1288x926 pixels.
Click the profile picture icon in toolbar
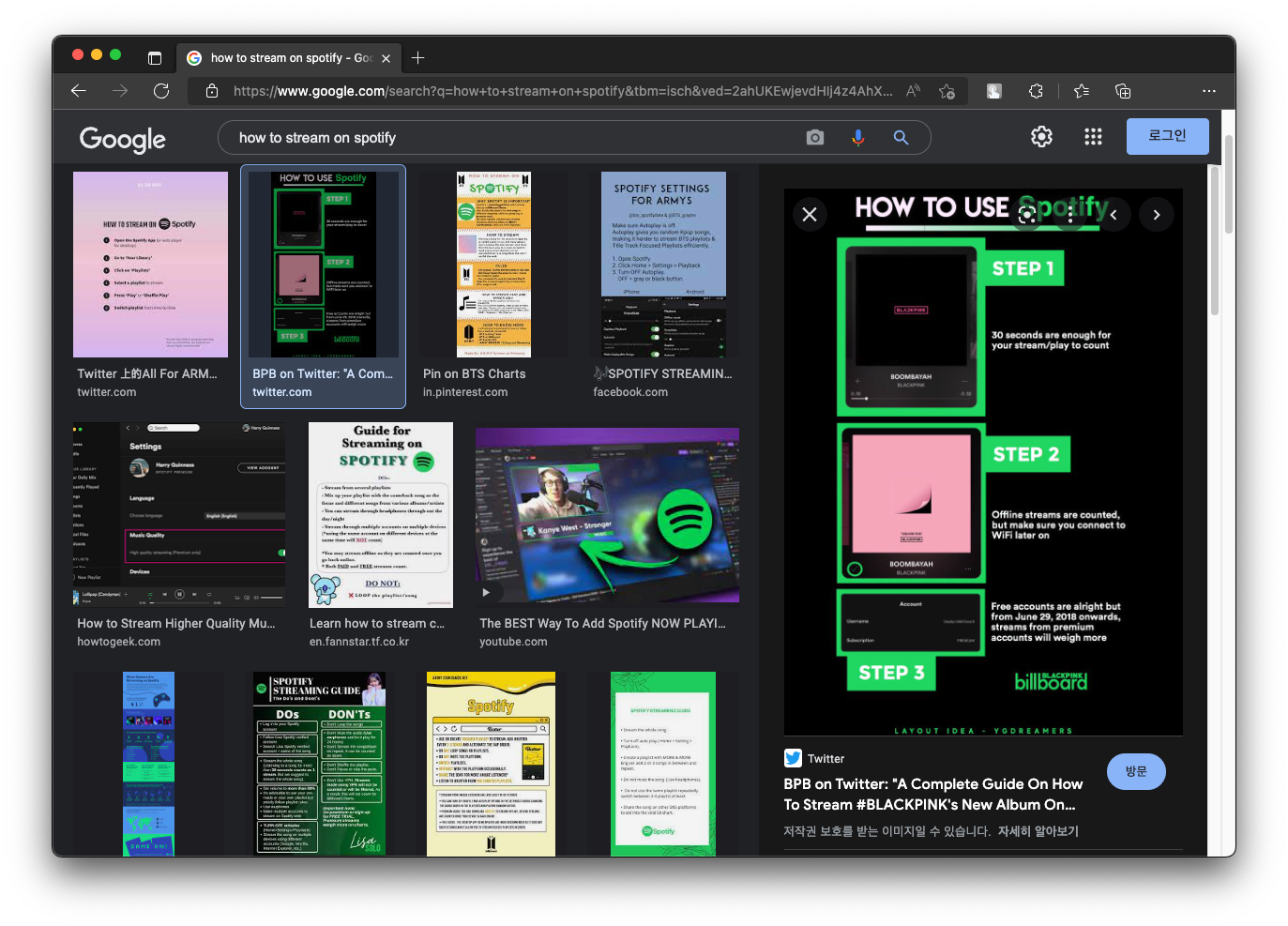point(994,91)
